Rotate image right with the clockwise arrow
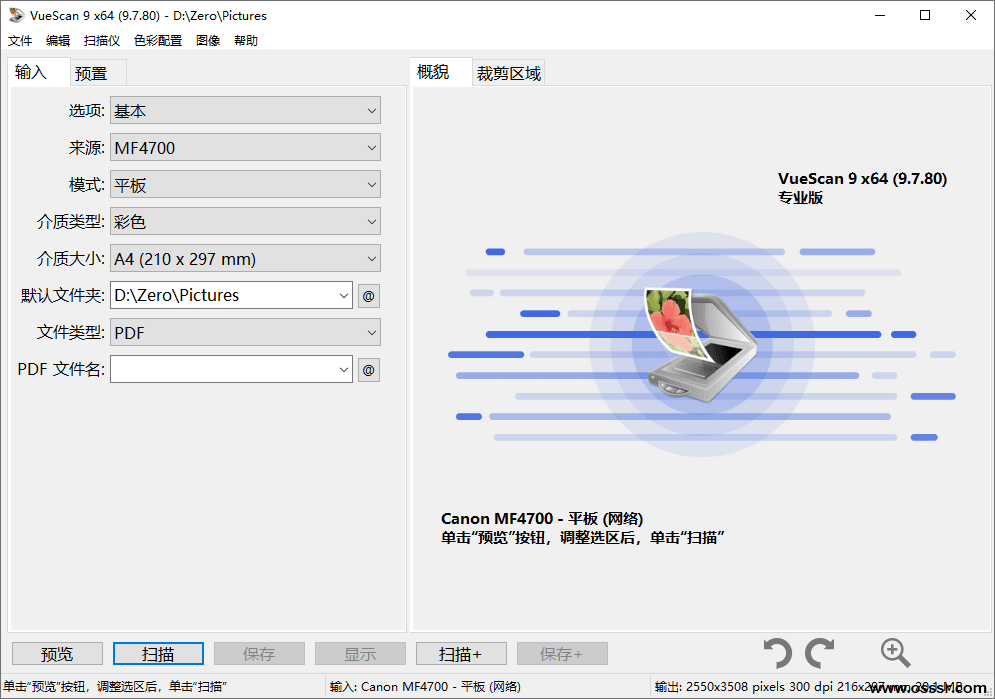 point(819,653)
